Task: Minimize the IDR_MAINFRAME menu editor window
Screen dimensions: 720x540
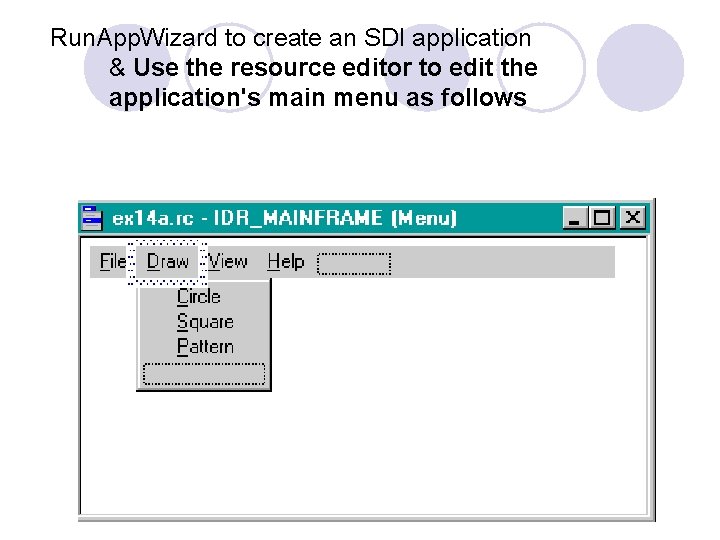Action: [575, 217]
